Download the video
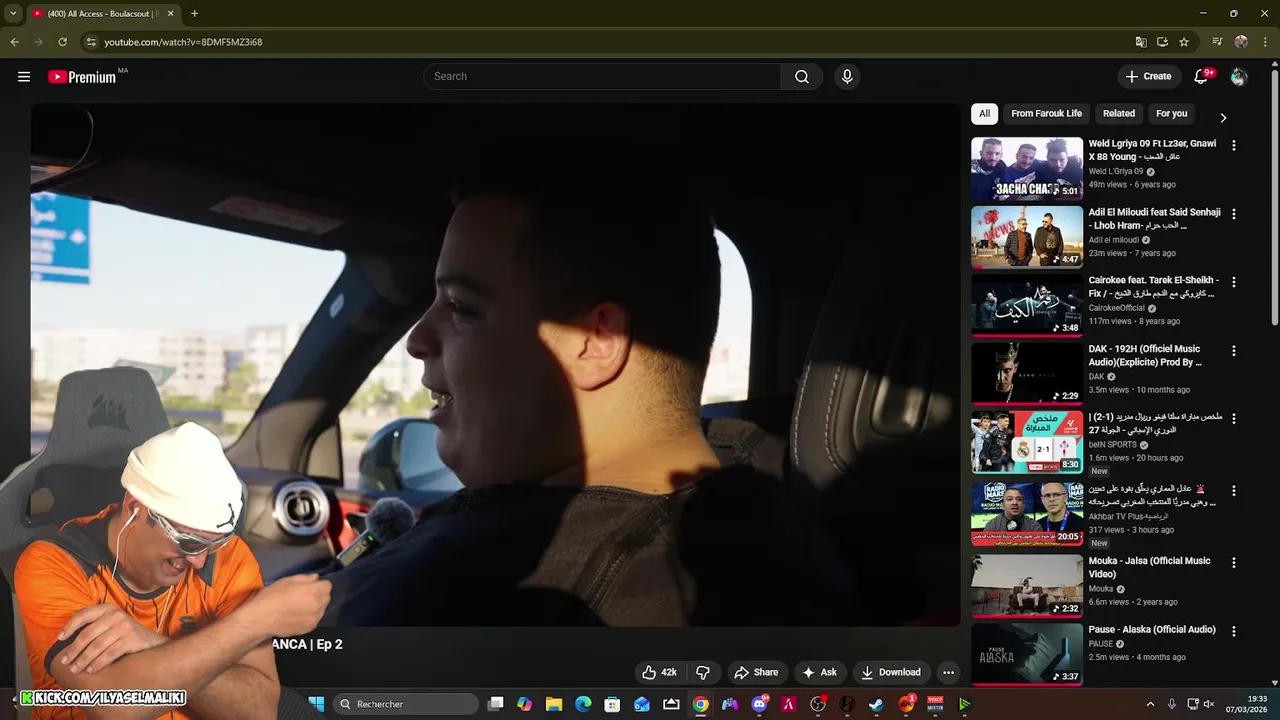Screen dimensions: 1280x720 tap(891, 672)
